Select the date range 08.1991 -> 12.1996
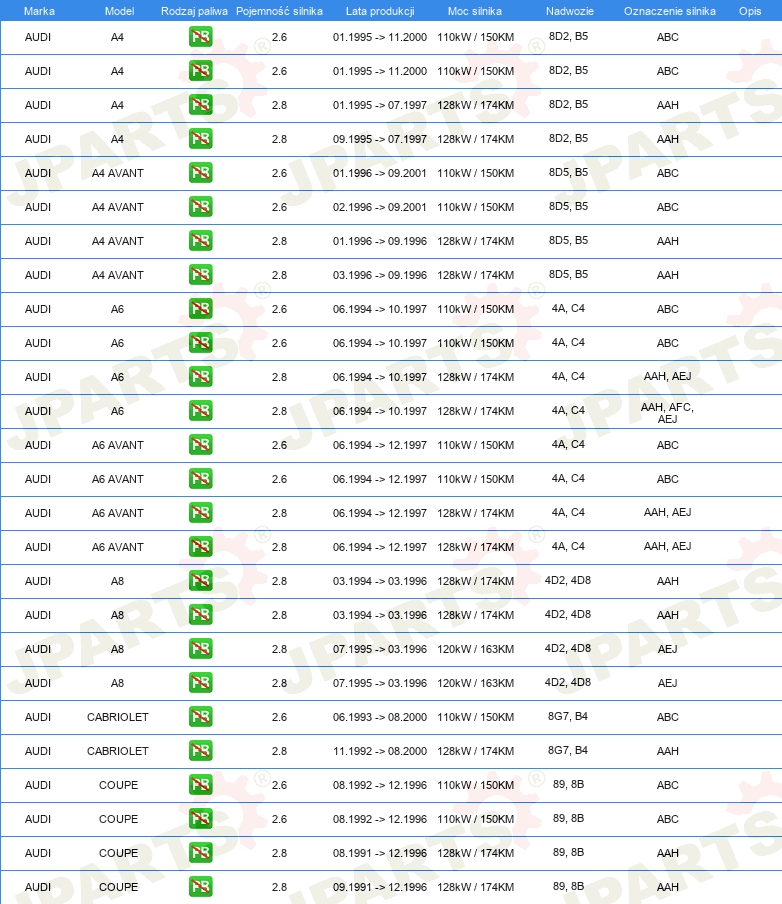The height and width of the screenshot is (904, 782). pyautogui.click(x=380, y=853)
